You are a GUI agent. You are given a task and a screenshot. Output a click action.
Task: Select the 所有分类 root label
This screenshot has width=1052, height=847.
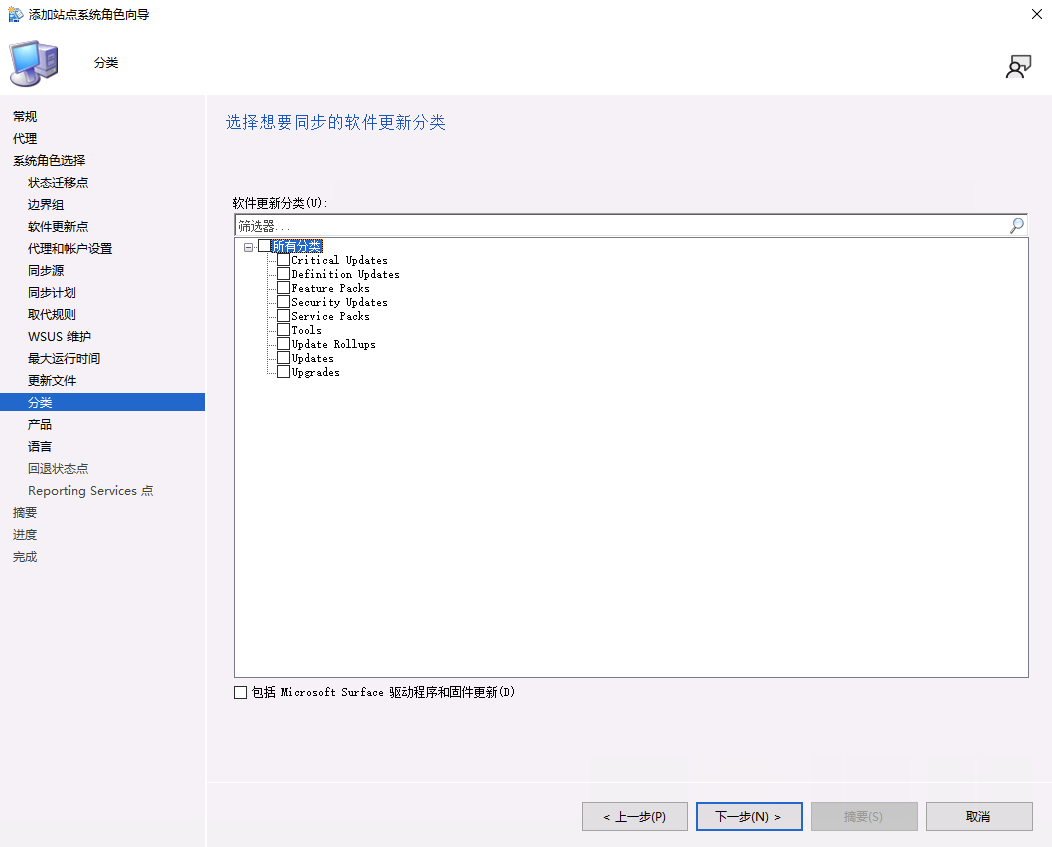pos(297,247)
